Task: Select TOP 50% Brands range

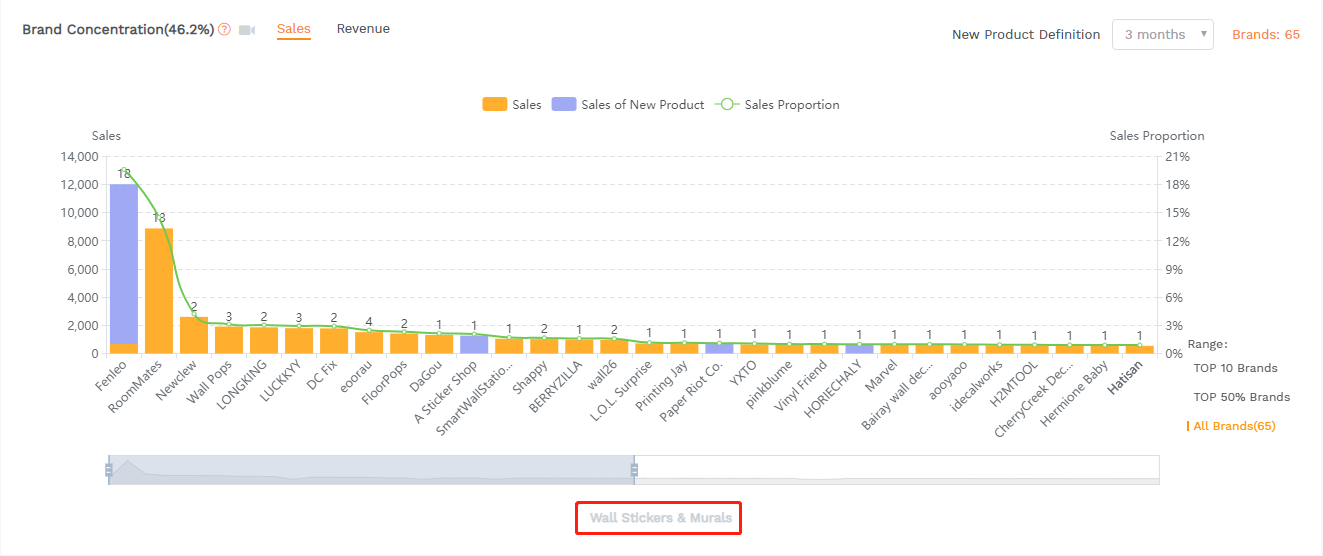Action: click(1241, 397)
